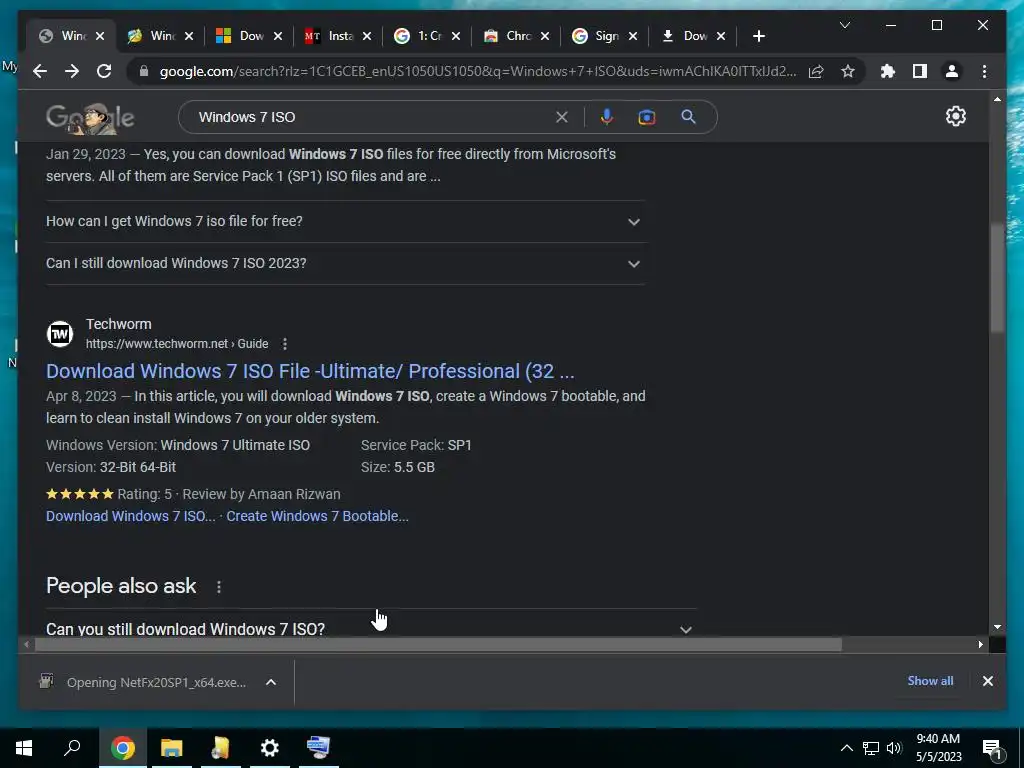The width and height of the screenshot is (1024, 768).
Task: Open the volume control in system tray
Action: pos(894,748)
